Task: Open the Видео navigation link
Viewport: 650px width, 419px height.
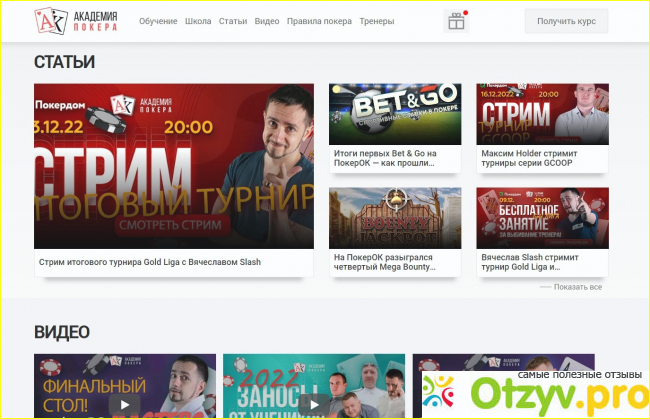Action: (267, 21)
